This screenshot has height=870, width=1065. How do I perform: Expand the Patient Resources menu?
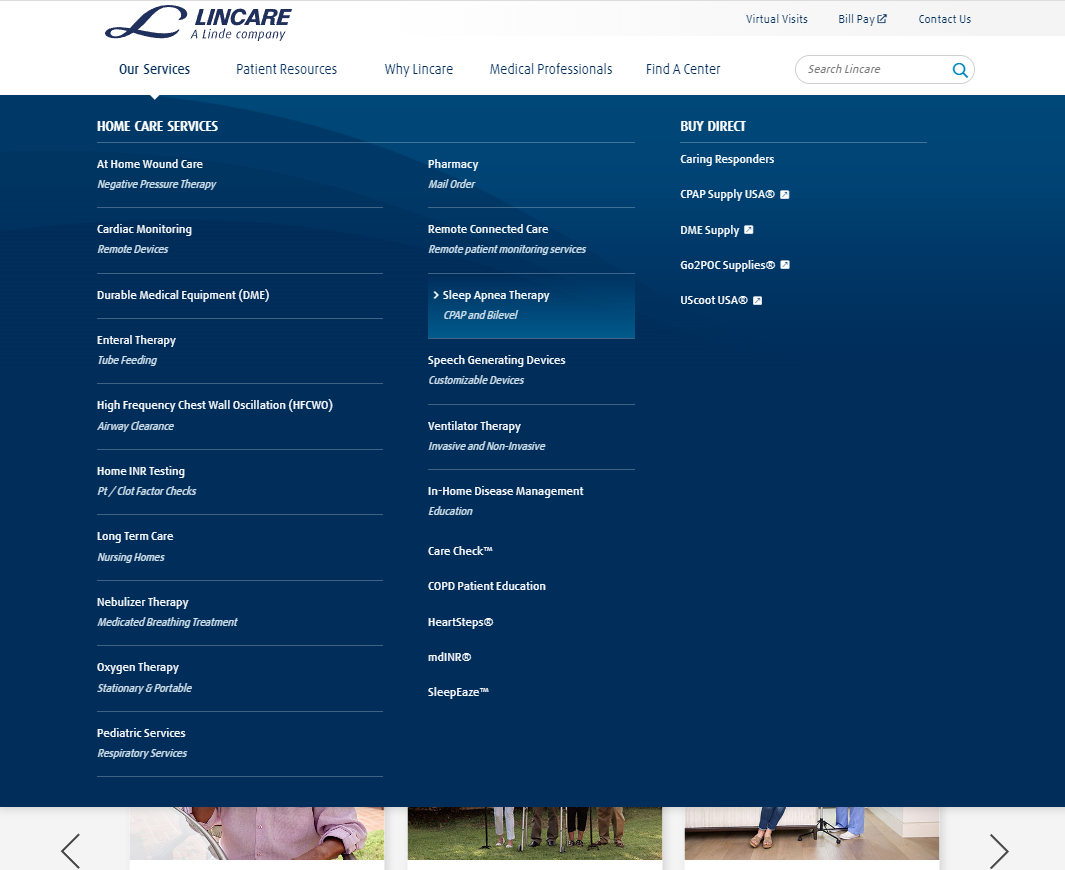point(286,69)
